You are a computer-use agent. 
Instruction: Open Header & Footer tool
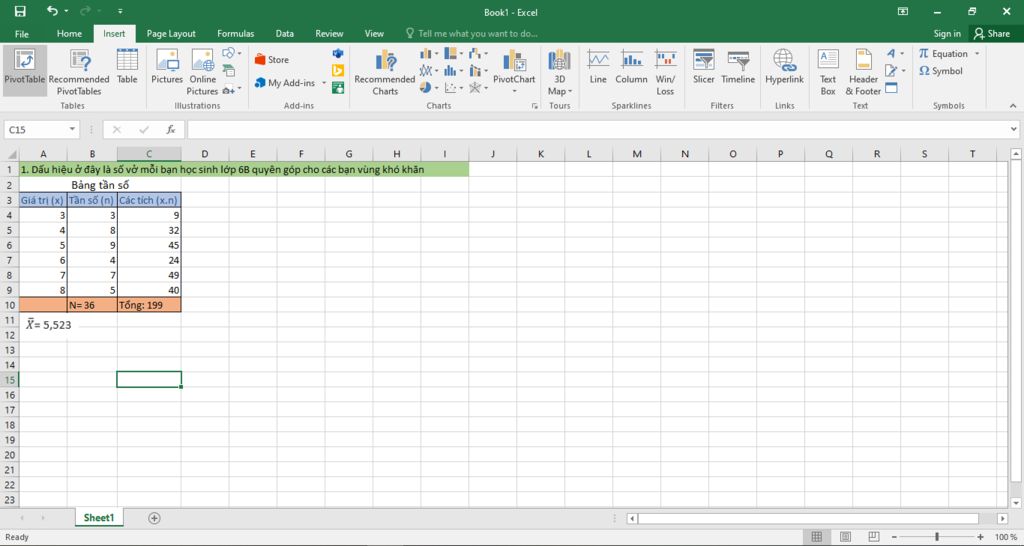863,72
